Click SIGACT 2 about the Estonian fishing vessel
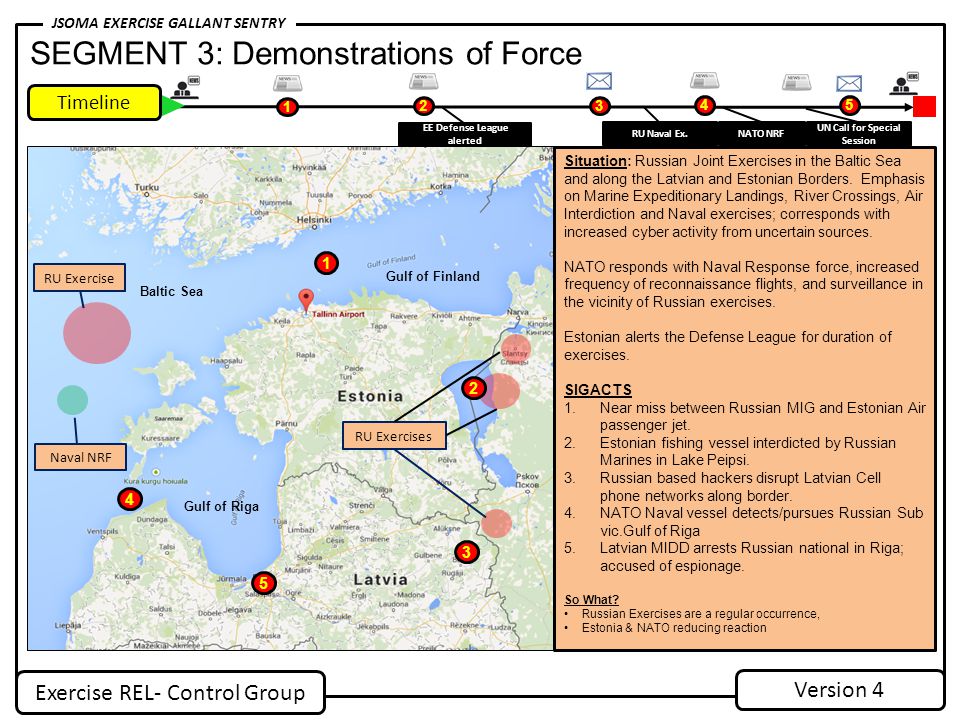This screenshot has width=960, height=720. [730, 451]
